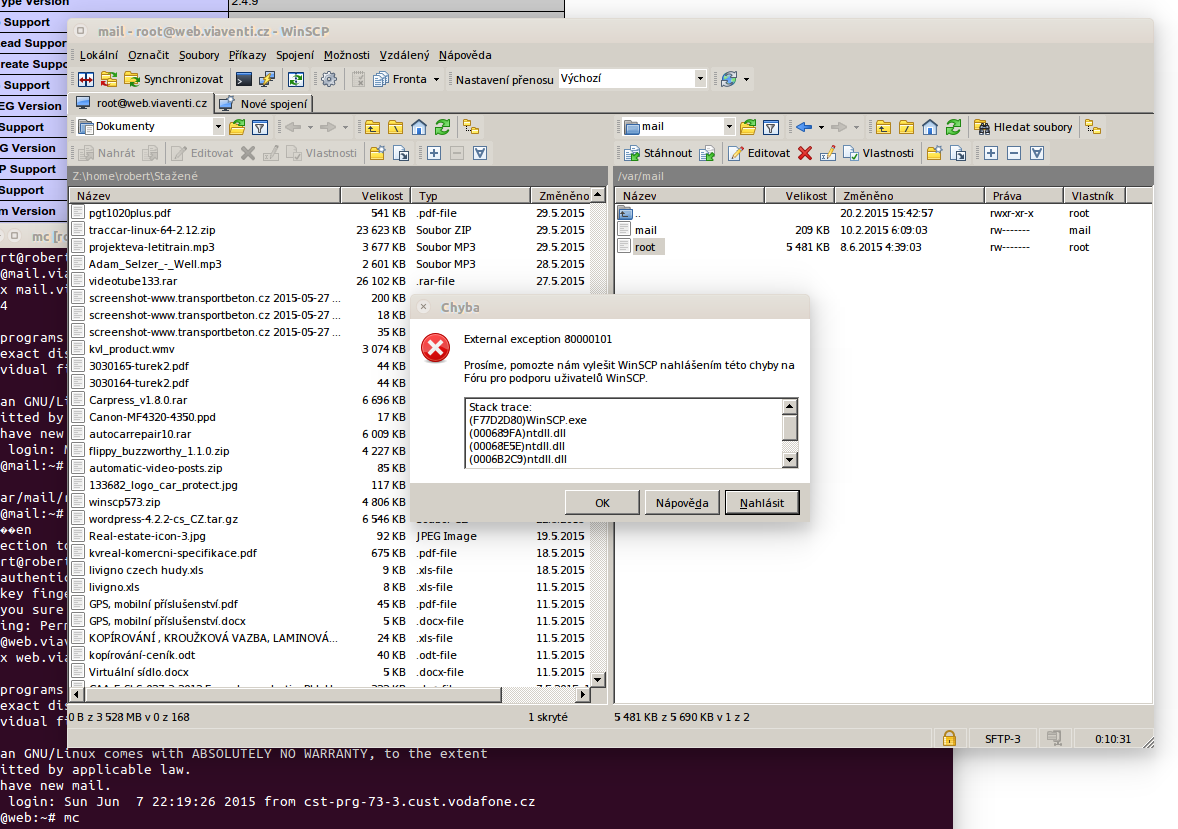This screenshot has width=1178, height=829.
Task: Expand the remote mail directory dropdown
Action: (728, 127)
